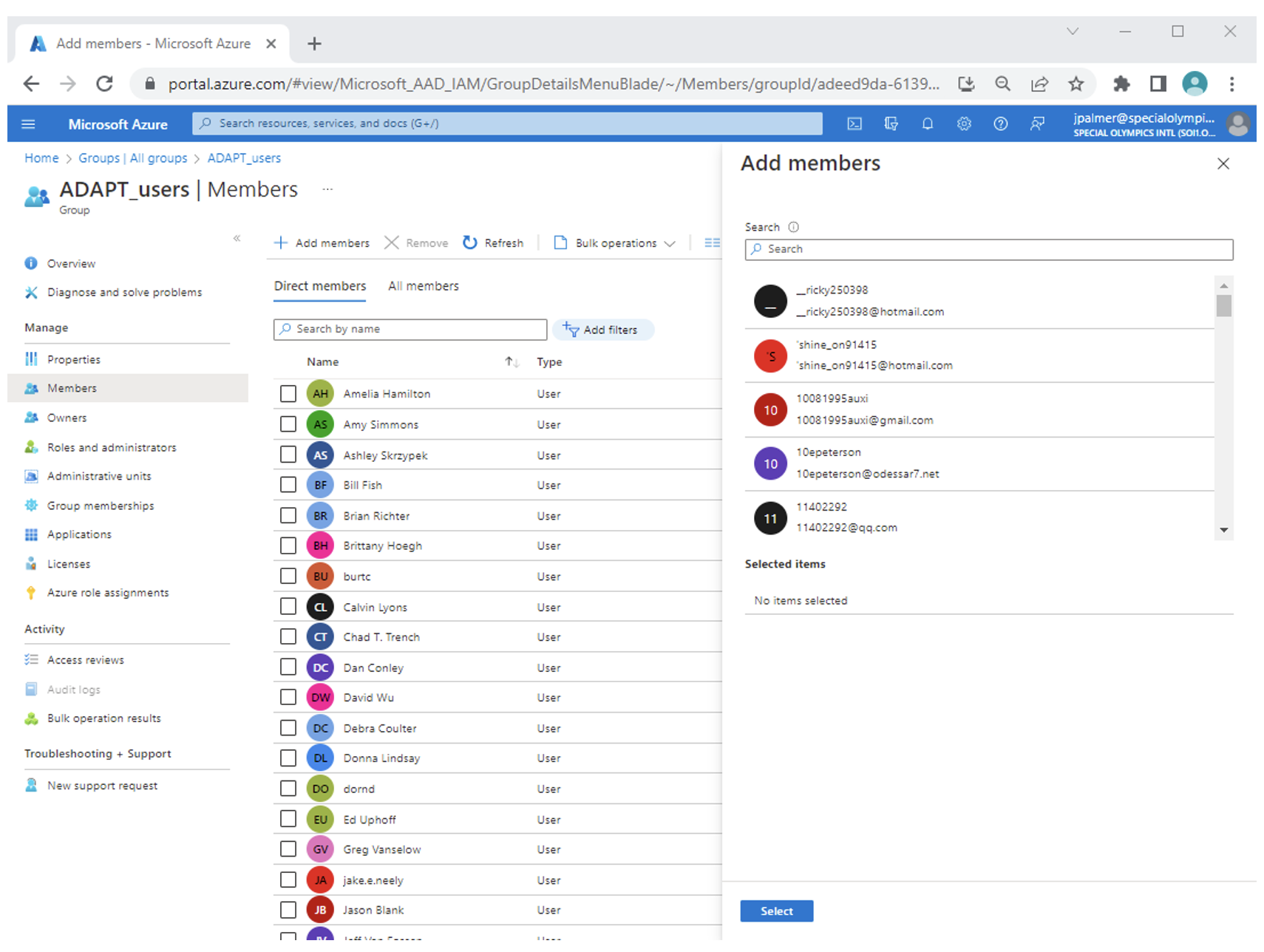The height and width of the screenshot is (952, 1264).
Task: Open Properties in the left menu
Action: click(74, 359)
